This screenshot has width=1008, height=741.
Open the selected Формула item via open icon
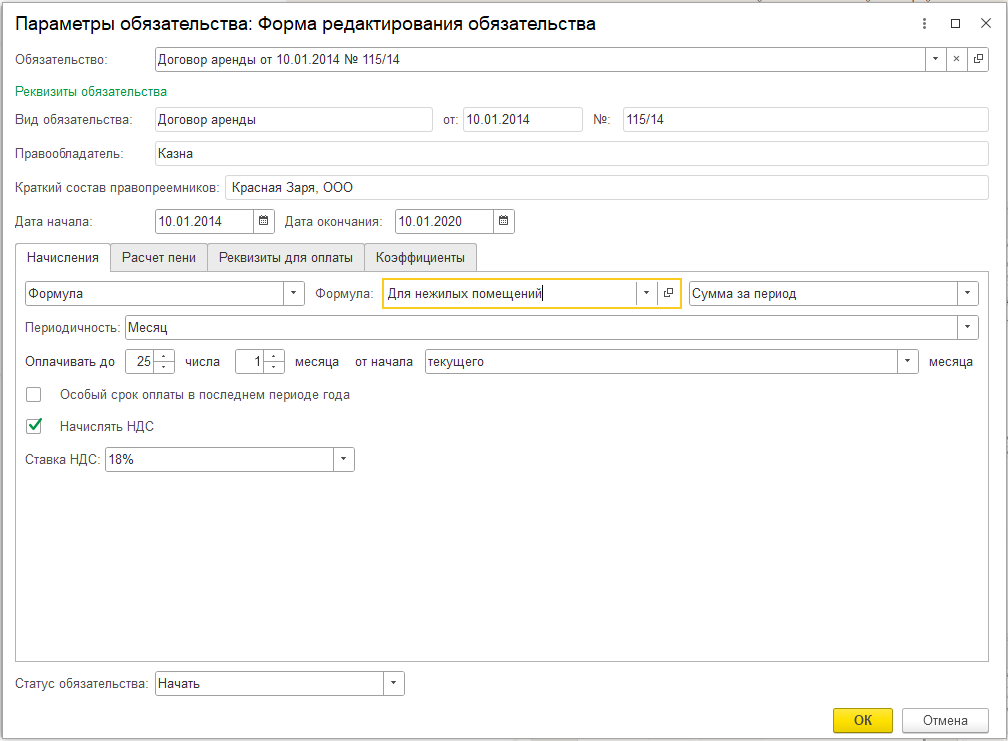tap(669, 293)
